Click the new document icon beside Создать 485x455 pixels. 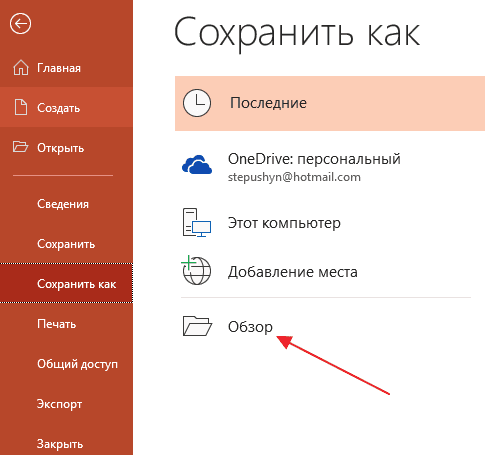pyautogui.click(x=21, y=107)
